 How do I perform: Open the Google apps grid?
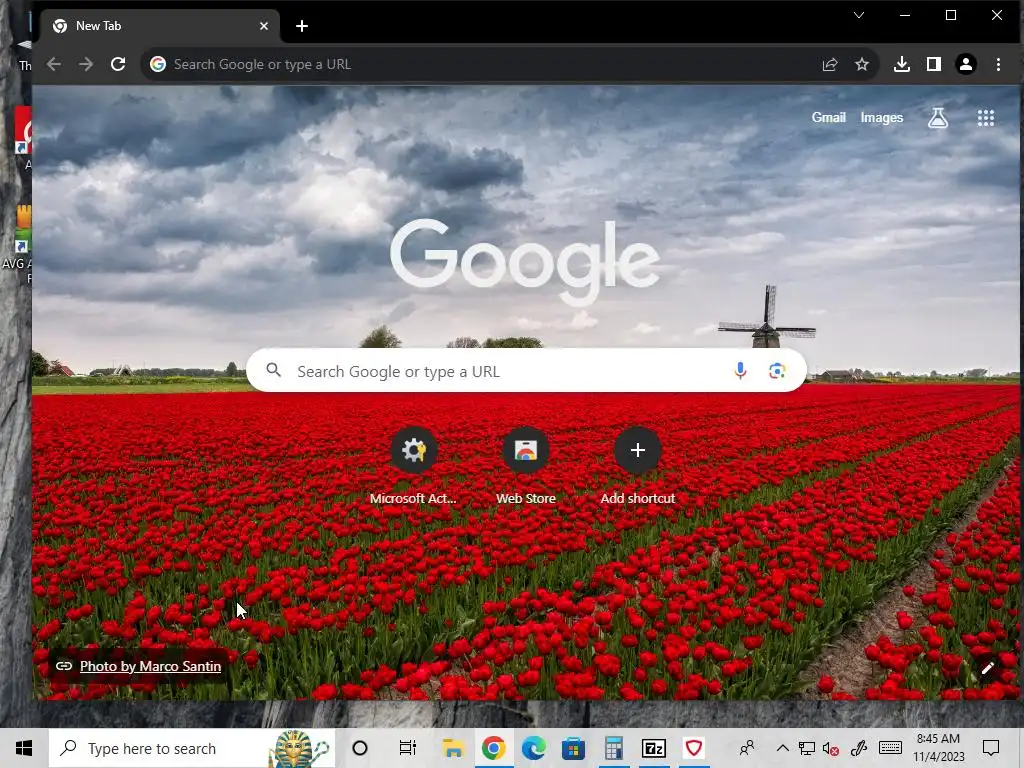985,118
